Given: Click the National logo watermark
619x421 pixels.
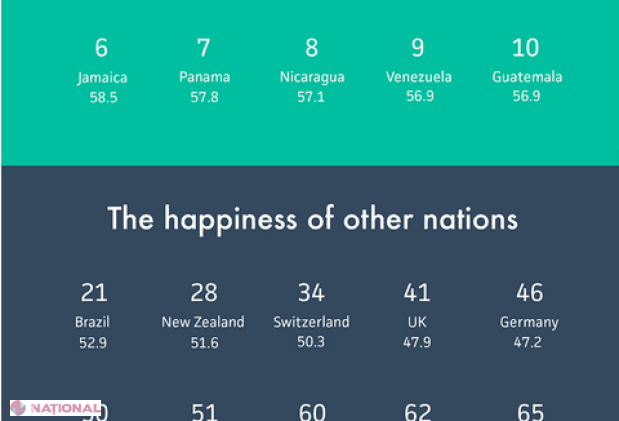Looking at the screenshot, I should (x=55, y=408).
